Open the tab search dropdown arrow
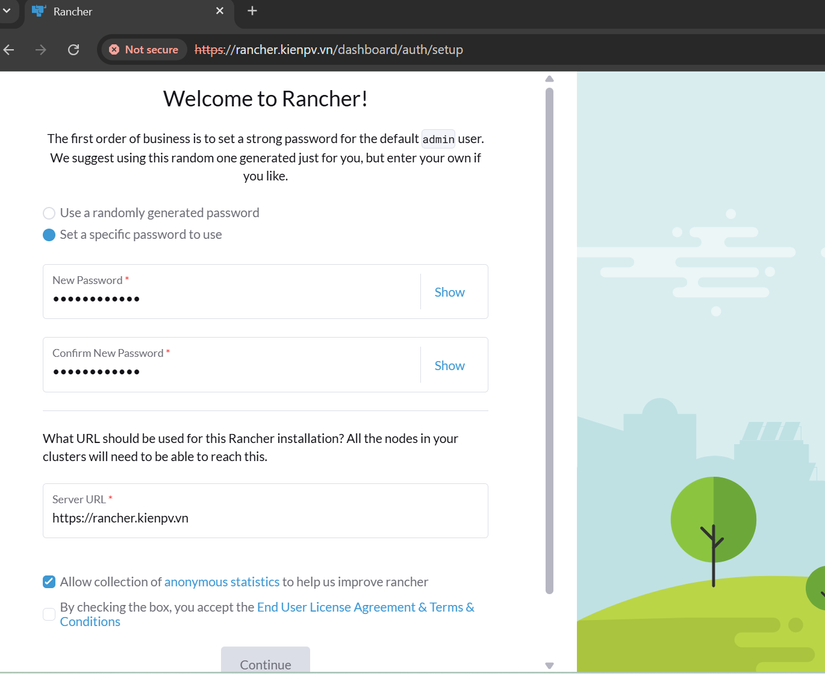The image size is (825, 674). click(x=7, y=11)
